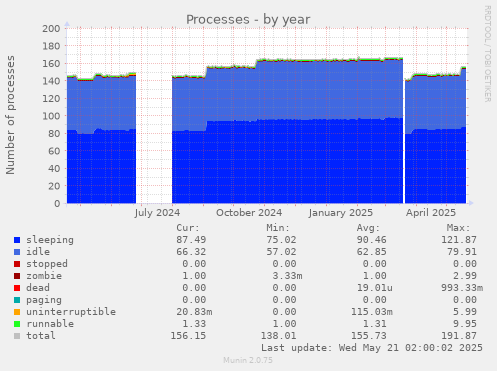Click dead average value 19.01u
The width and height of the screenshot is (497, 371).
375,288
